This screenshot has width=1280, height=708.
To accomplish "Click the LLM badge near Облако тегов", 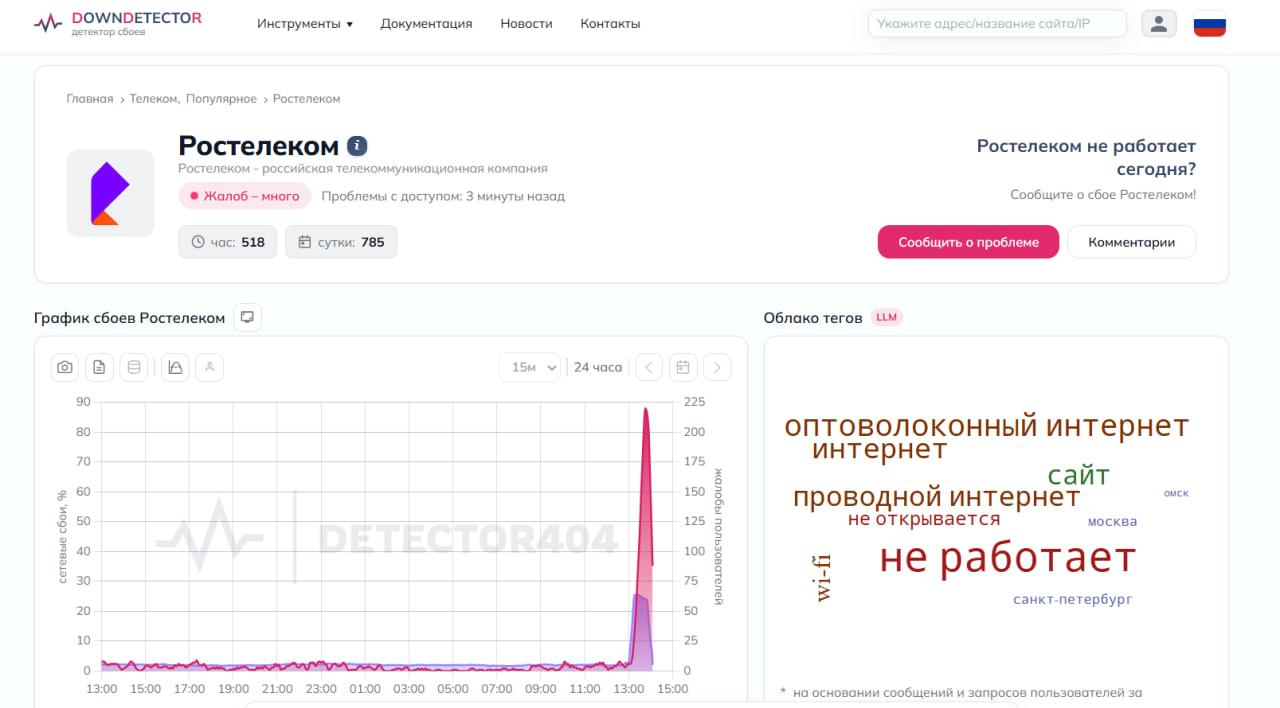I will (886, 317).
